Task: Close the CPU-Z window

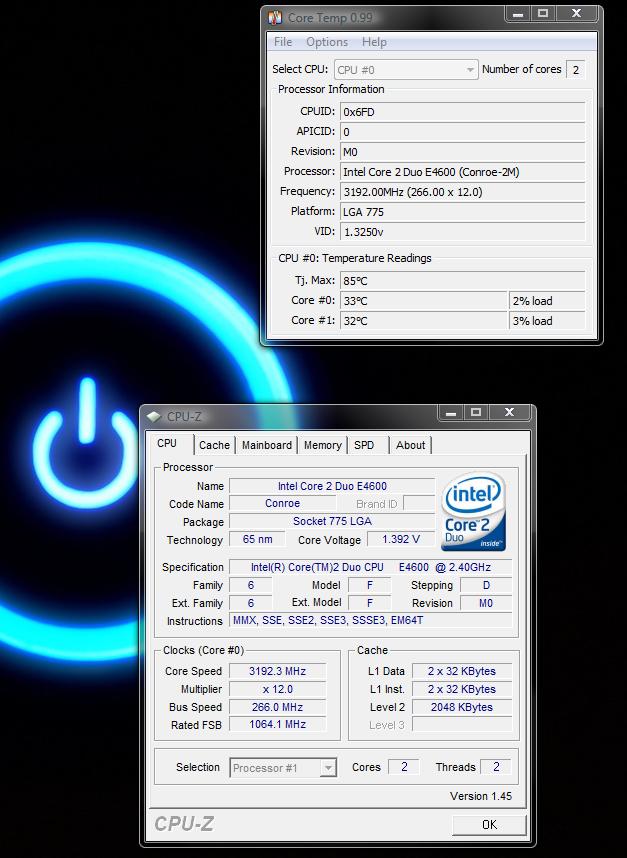Action: 509,413
